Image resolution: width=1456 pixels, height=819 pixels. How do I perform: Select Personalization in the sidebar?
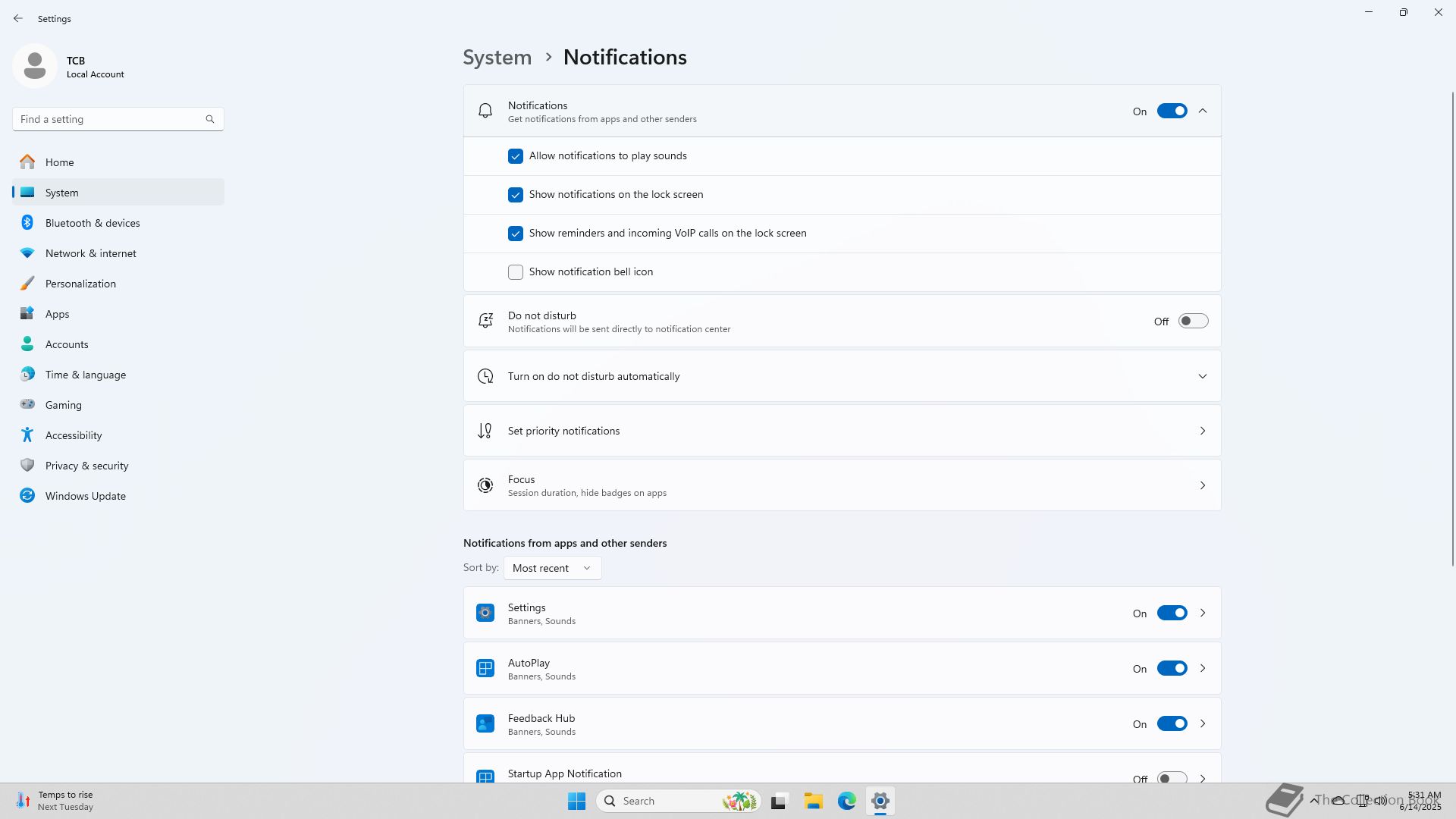tap(80, 284)
